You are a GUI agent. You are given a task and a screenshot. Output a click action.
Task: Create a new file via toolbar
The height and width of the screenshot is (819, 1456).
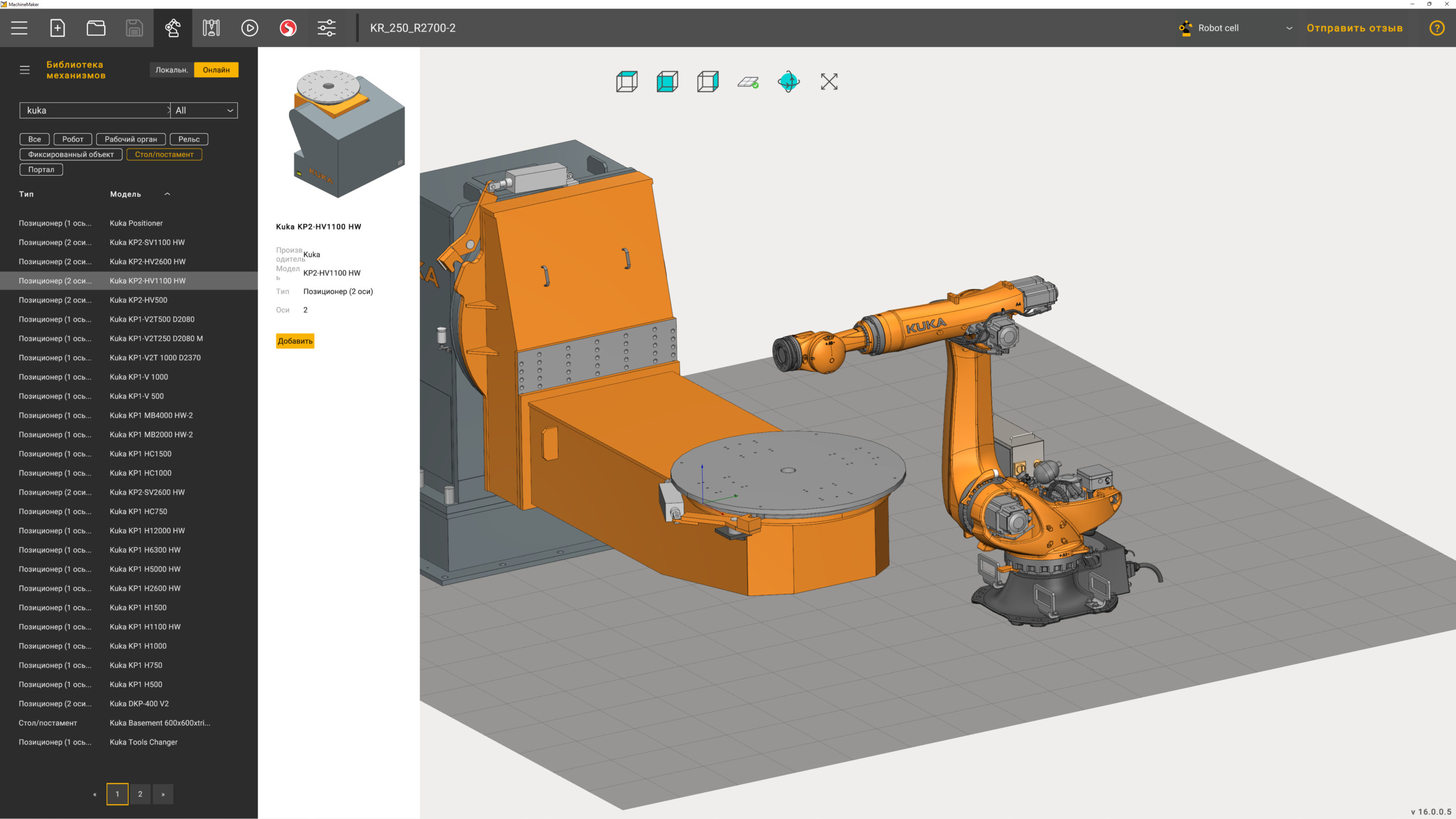point(57,28)
